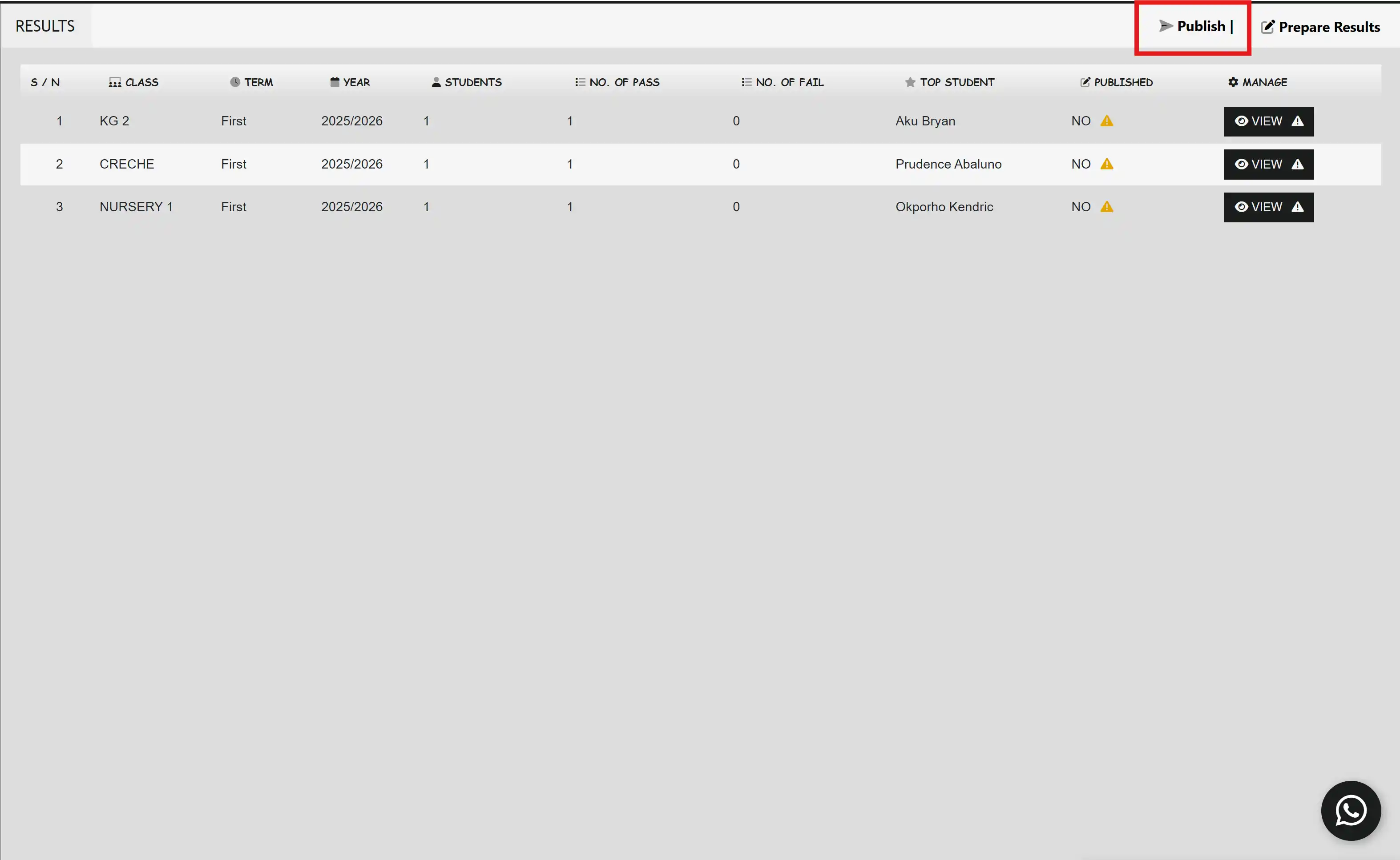Screen dimensions: 1400x860
Task: Open the Prepare Results page
Action: coord(1320,27)
